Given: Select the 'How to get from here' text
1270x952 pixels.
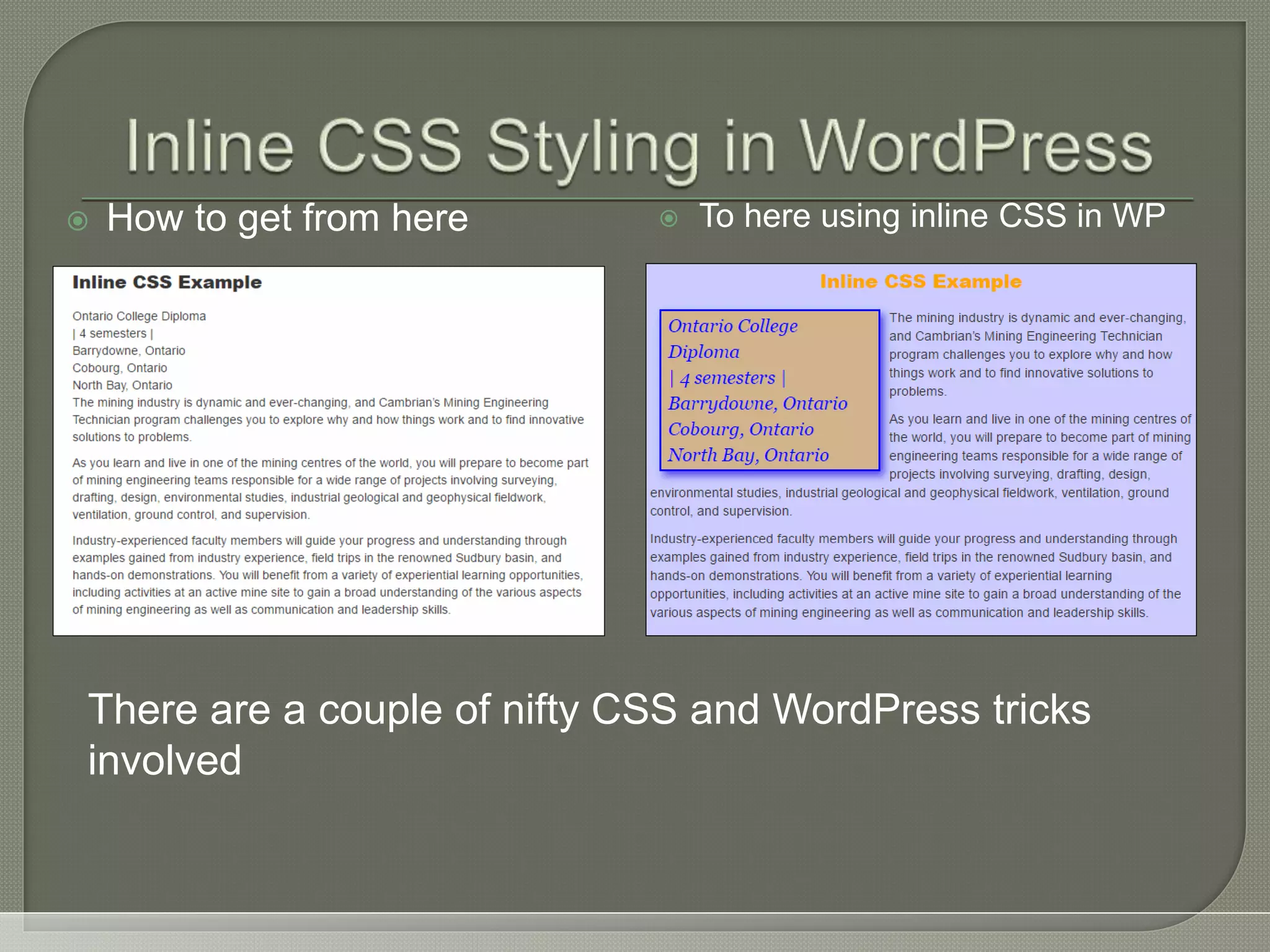Looking at the screenshot, I should point(287,218).
